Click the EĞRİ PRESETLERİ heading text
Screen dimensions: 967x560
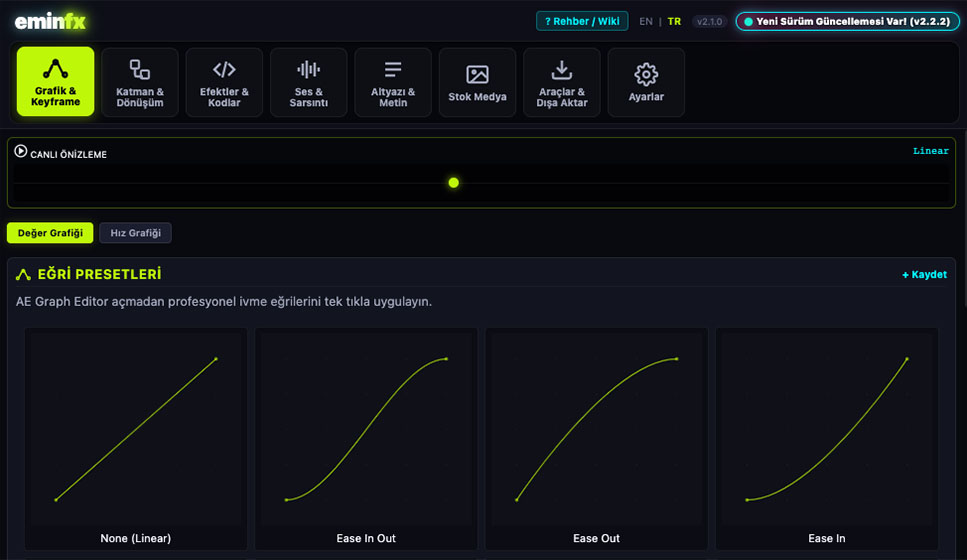click(x=99, y=274)
